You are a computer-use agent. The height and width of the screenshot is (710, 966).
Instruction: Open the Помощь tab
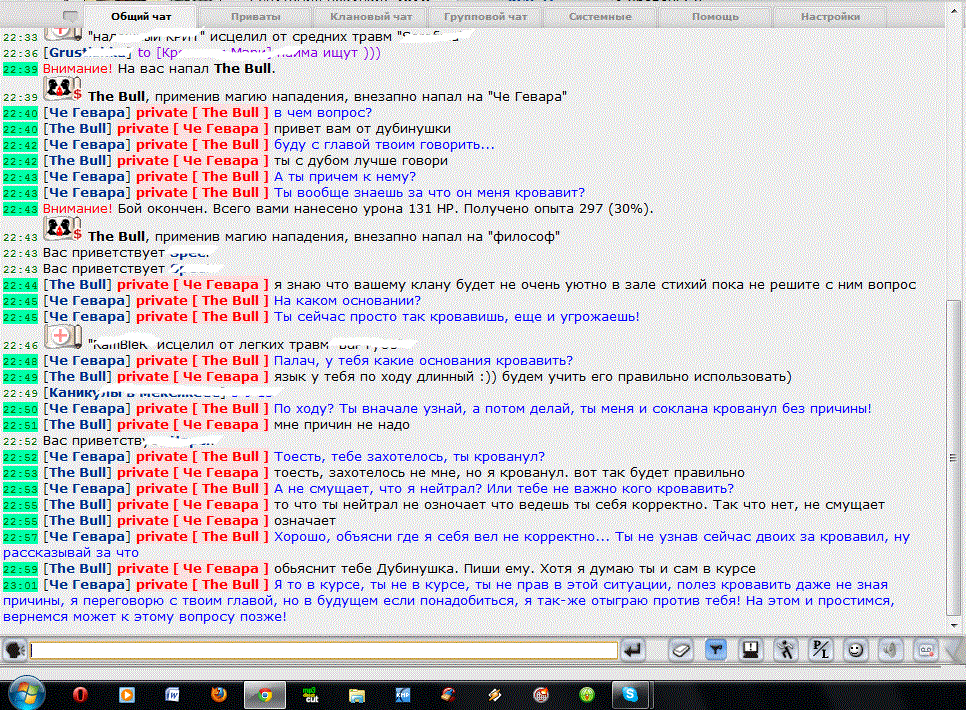pyautogui.click(x=715, y=17)
